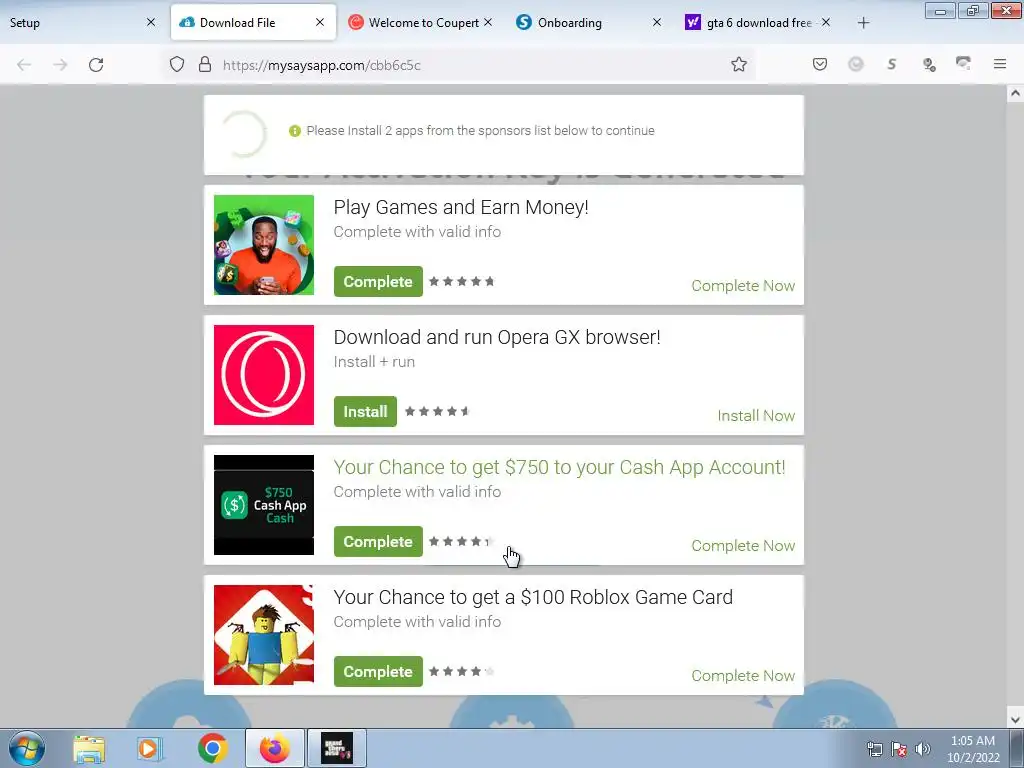Open Action Center flag tray icon
The image size is (1024, 768).
899,749
